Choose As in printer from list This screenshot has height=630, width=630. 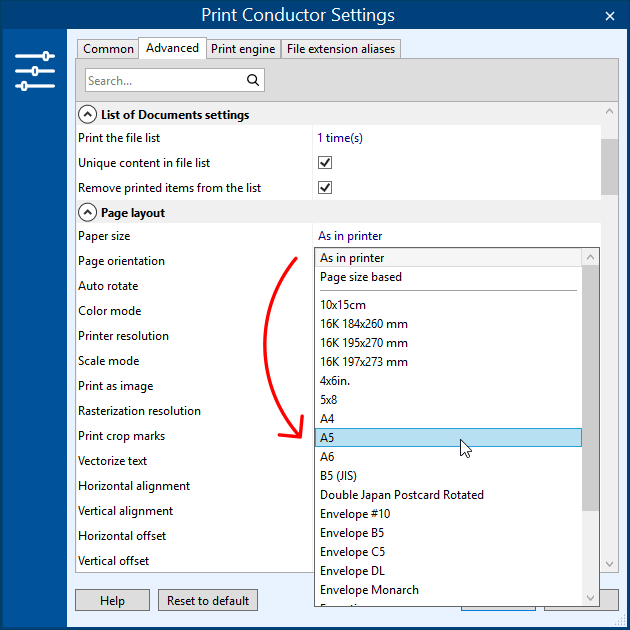point(448,258)
